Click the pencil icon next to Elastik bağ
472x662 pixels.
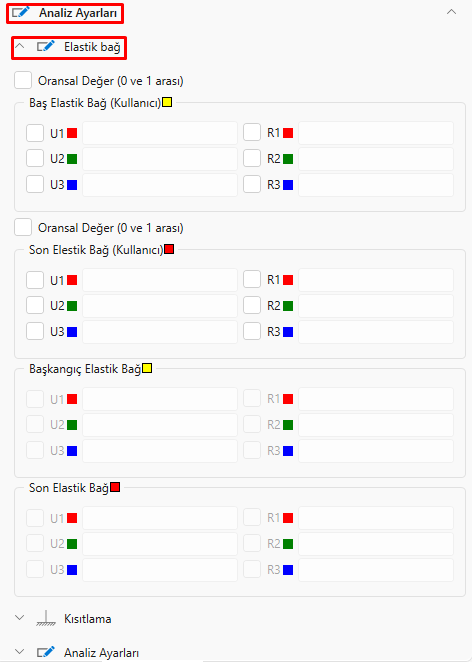point(46,46)
